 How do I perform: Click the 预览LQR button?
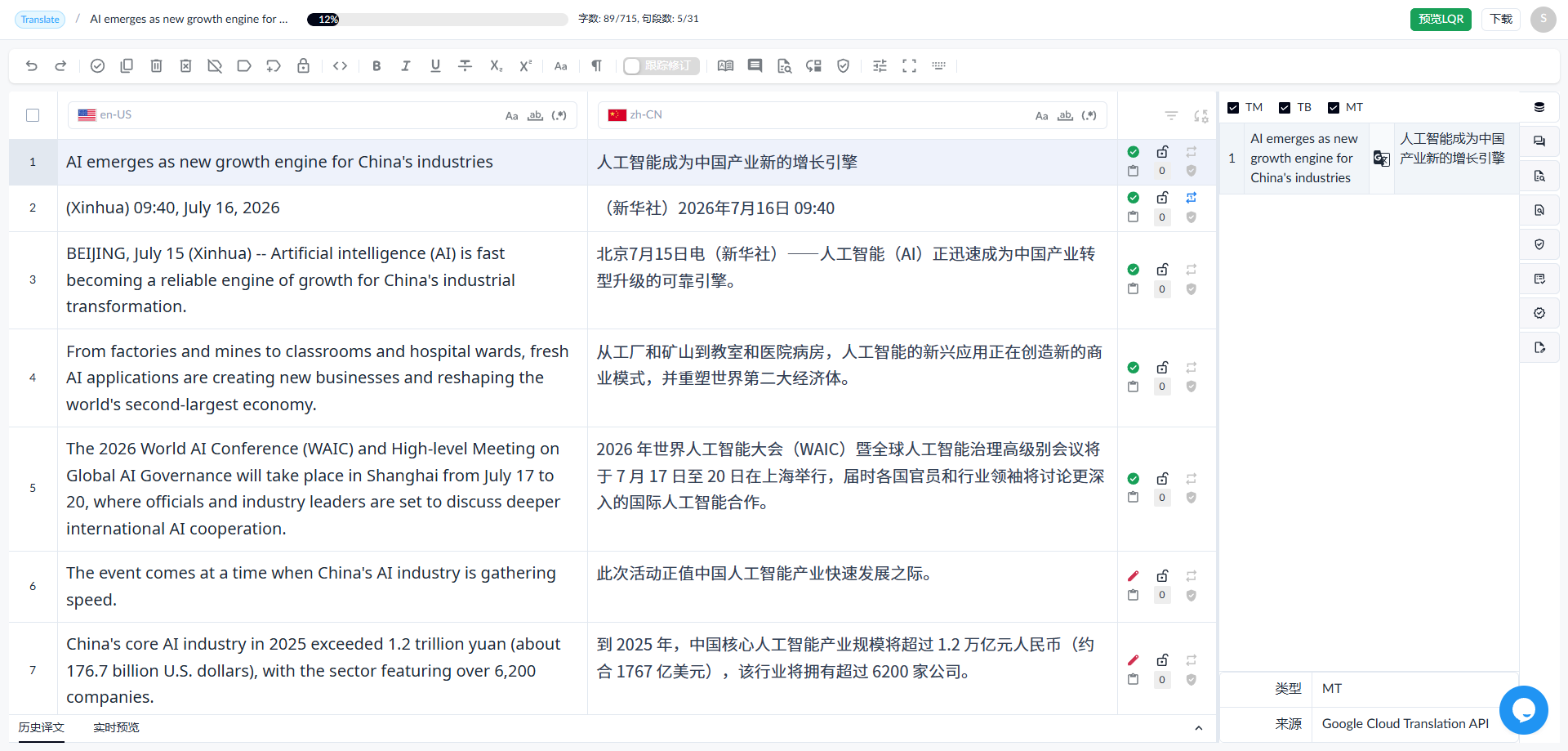click(x=1441, y=19)
